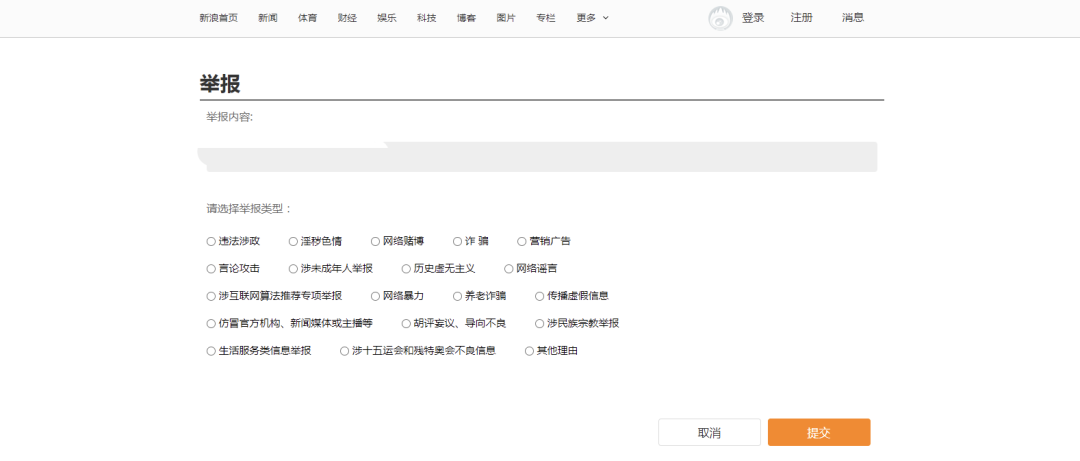Open the 消息 messages link
This screenshot has height=461, width=1080.
click(853, 18)
